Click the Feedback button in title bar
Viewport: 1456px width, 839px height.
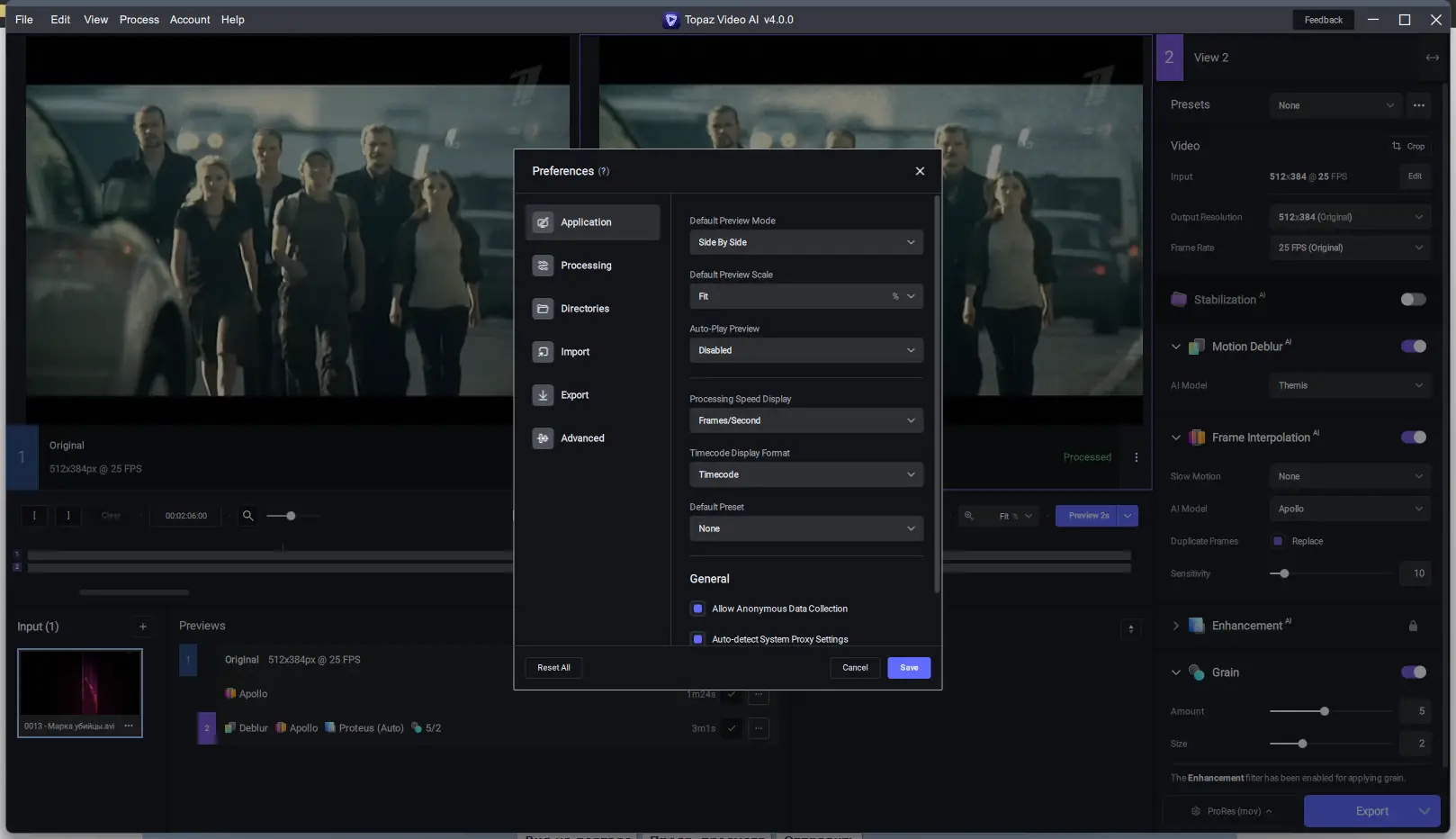pos(1323,20)
